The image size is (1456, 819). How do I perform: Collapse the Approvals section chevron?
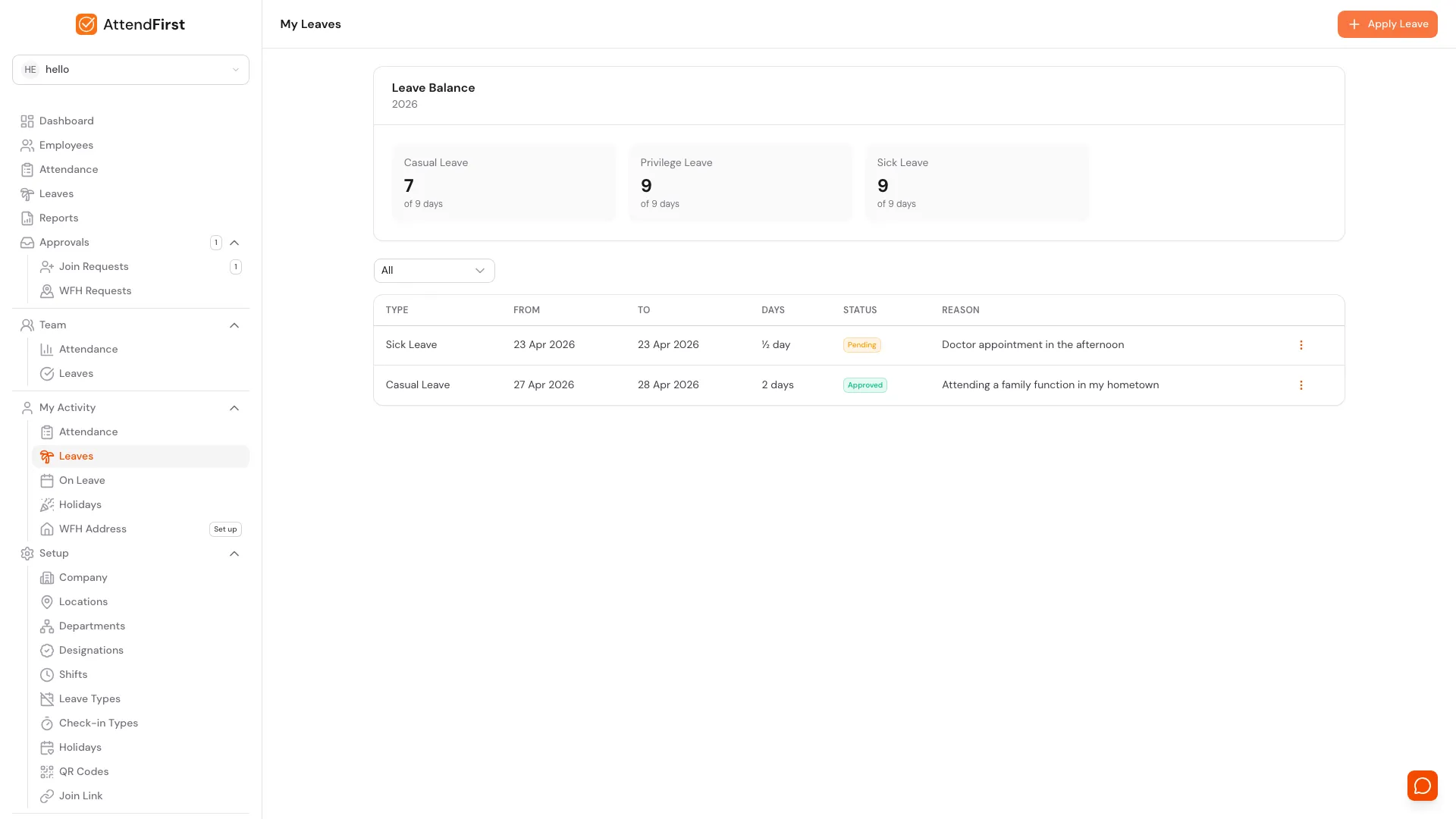pos(234,243)
